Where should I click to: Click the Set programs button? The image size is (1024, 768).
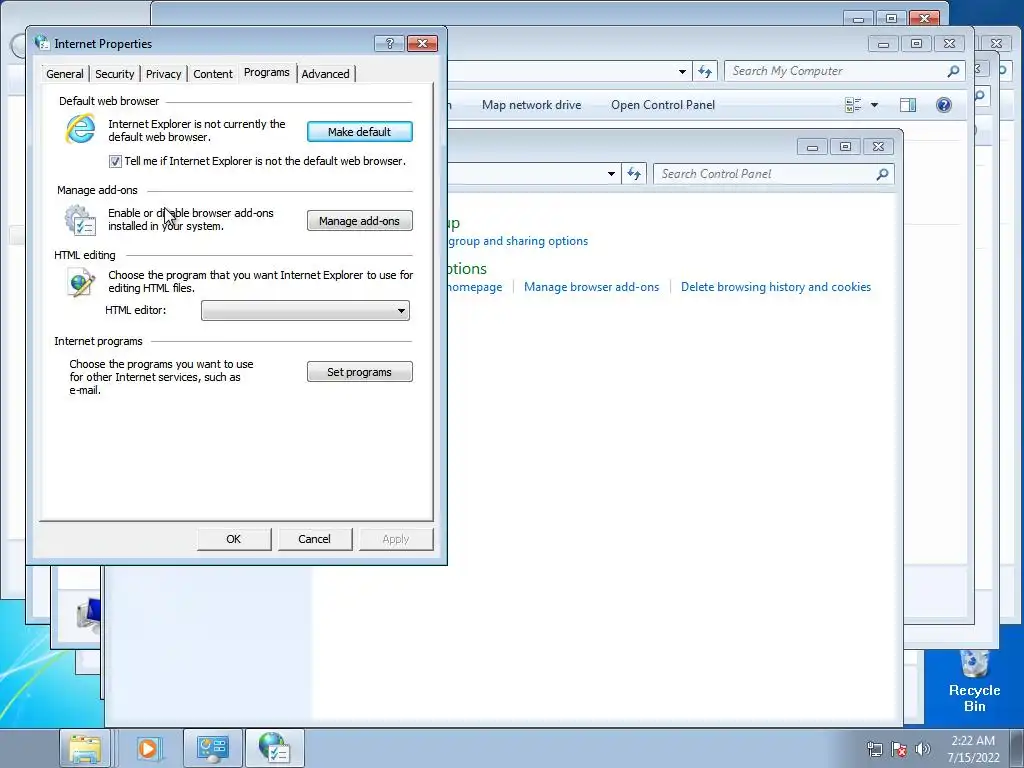click(x=360, y=372)
